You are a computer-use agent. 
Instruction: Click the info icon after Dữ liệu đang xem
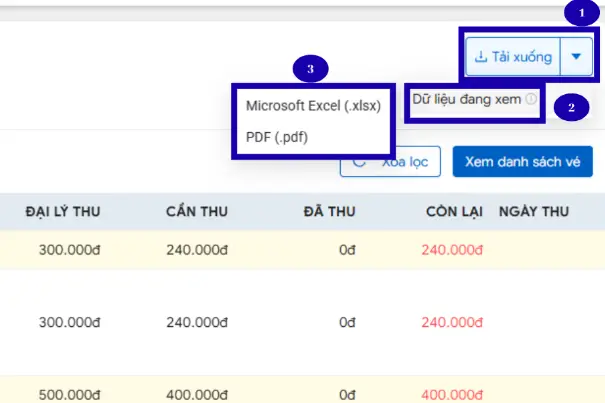click(531, 99)
